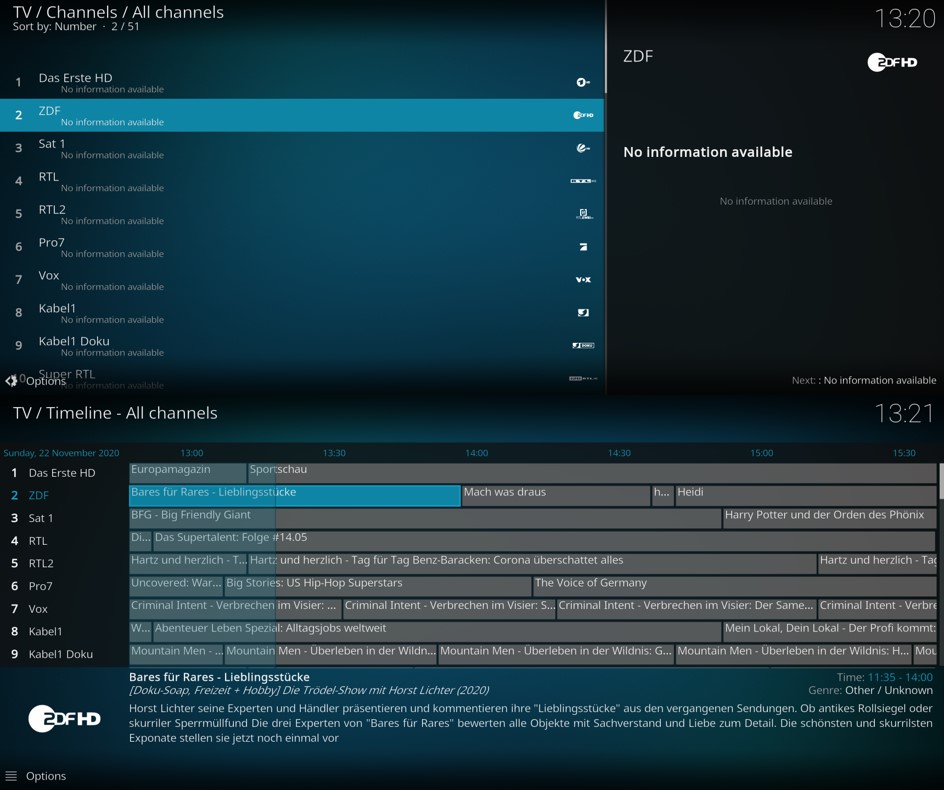Screen dimensions: 944x790
Task: Select Sportschau programme block
Action: (592, 473)
